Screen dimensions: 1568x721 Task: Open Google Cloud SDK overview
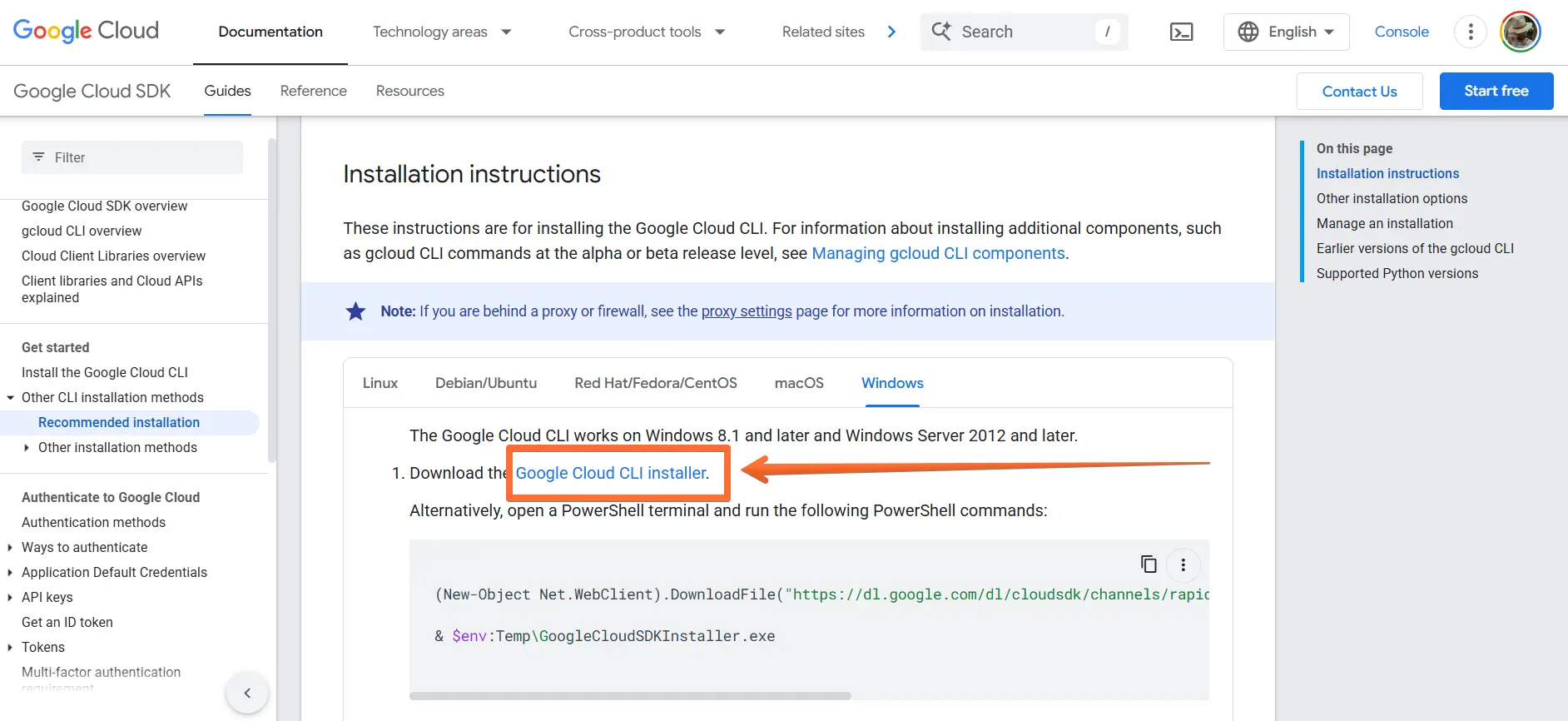(104, 206)
